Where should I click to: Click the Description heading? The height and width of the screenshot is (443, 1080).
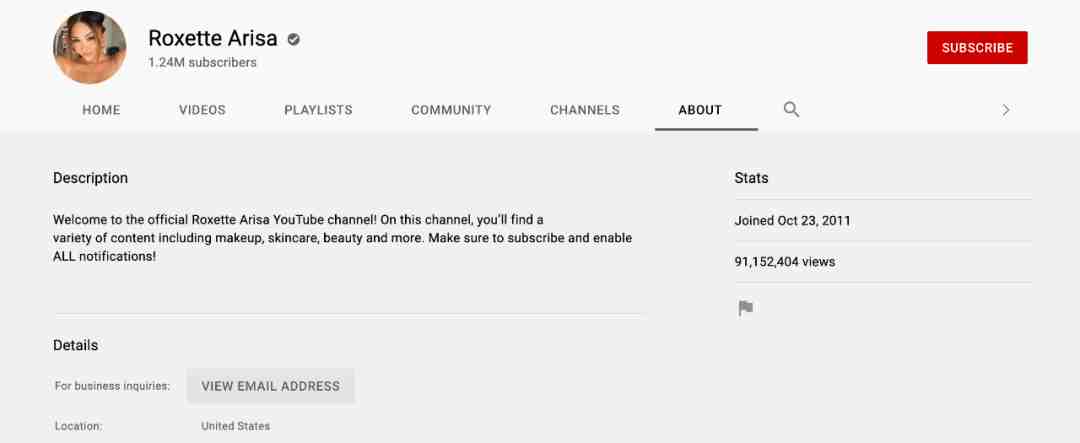[90, 178]
